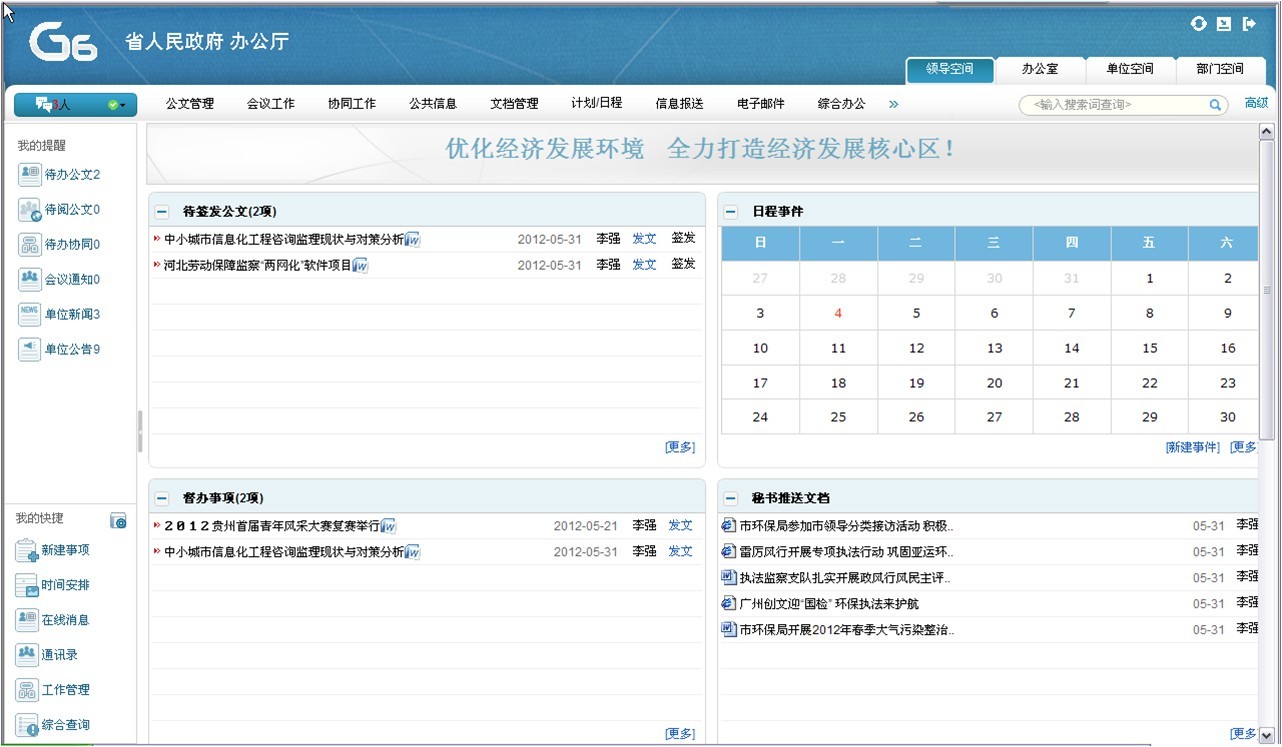Viewport: 1282px width, 747px height.
Task: Open 新建事项 shortcut icon
Action: pos(26,550)
